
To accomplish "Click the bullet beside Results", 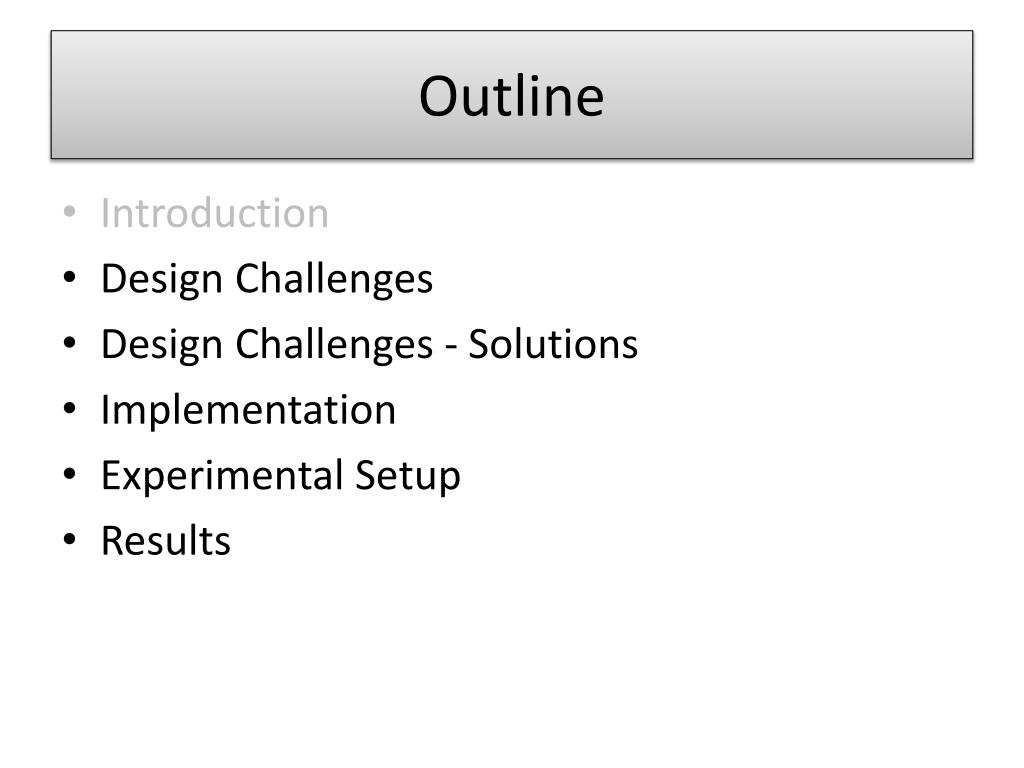I will coord(69,540).
